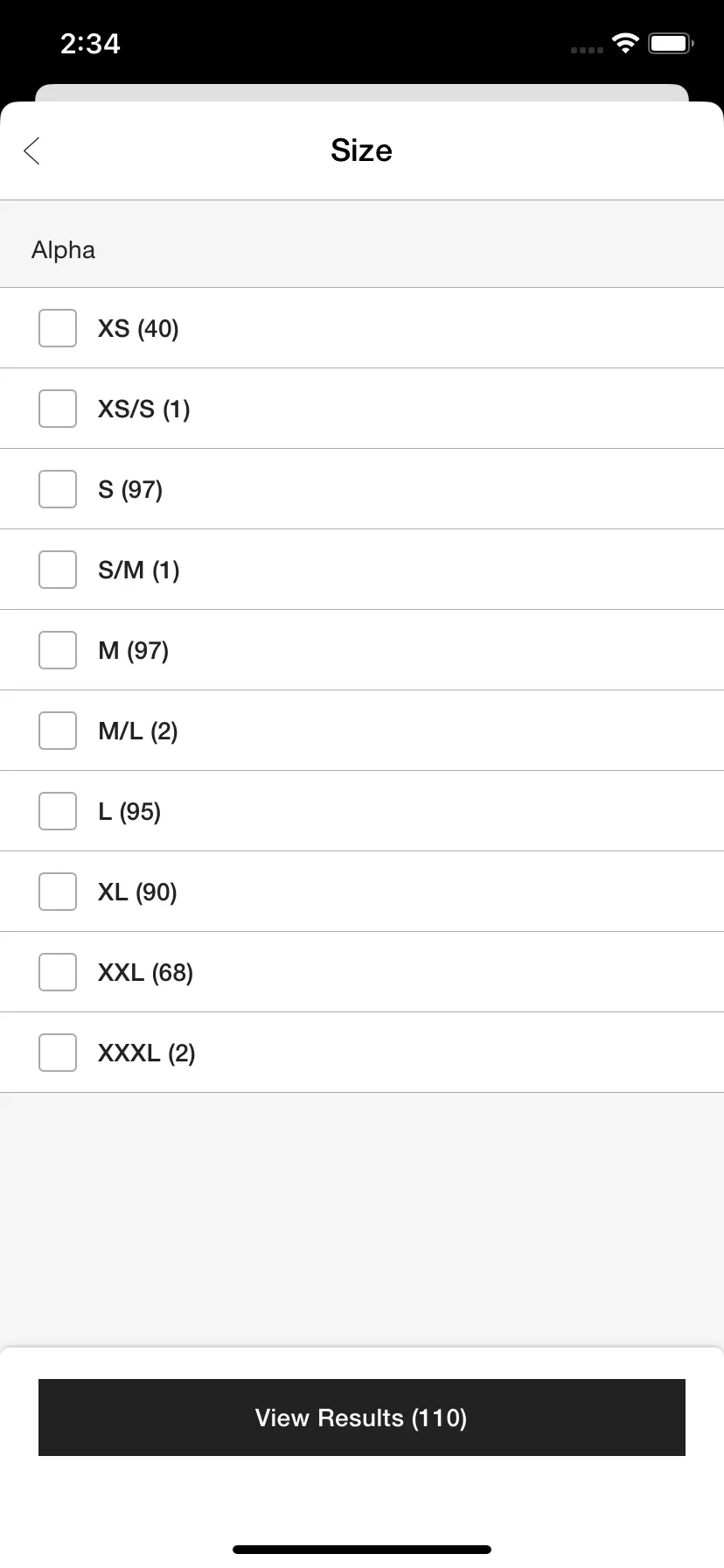Viewport: 724px width, 1568px height.
Task: Select the M/L (2) checkbox
Action: click(x=58, y=731)
